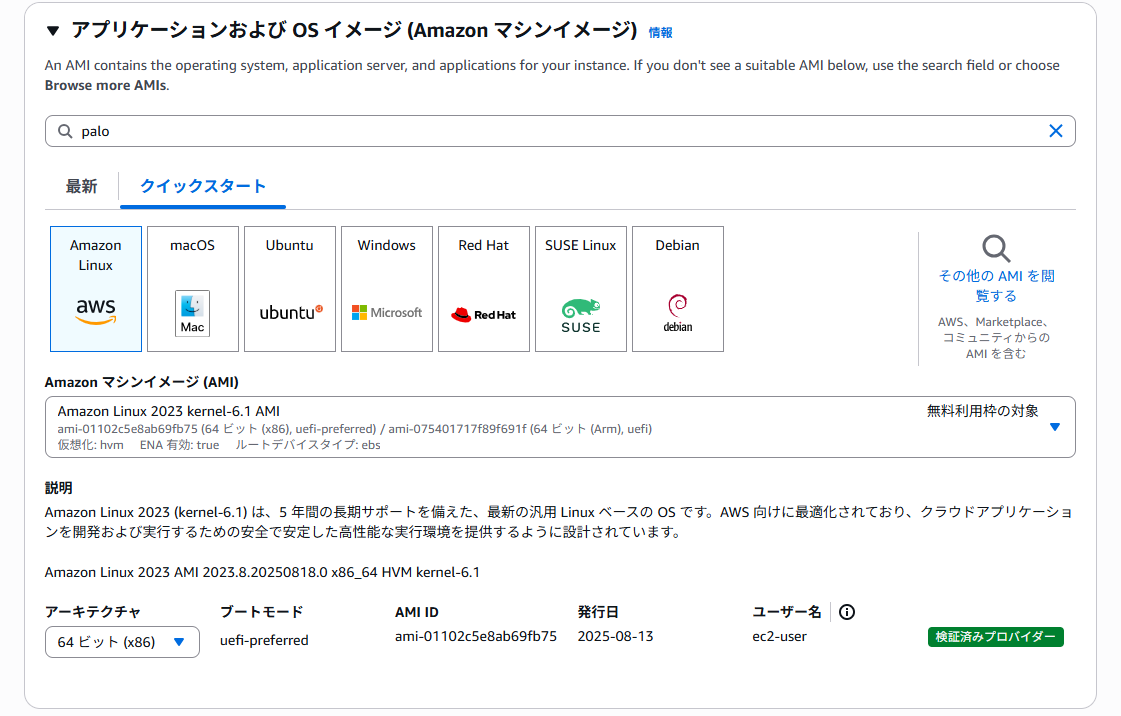Open the Amazon Linux 2023 kernel-6.1 AMI dropdown
Image resolution: width=1121 pixels, height=716 pixels.
560,427
